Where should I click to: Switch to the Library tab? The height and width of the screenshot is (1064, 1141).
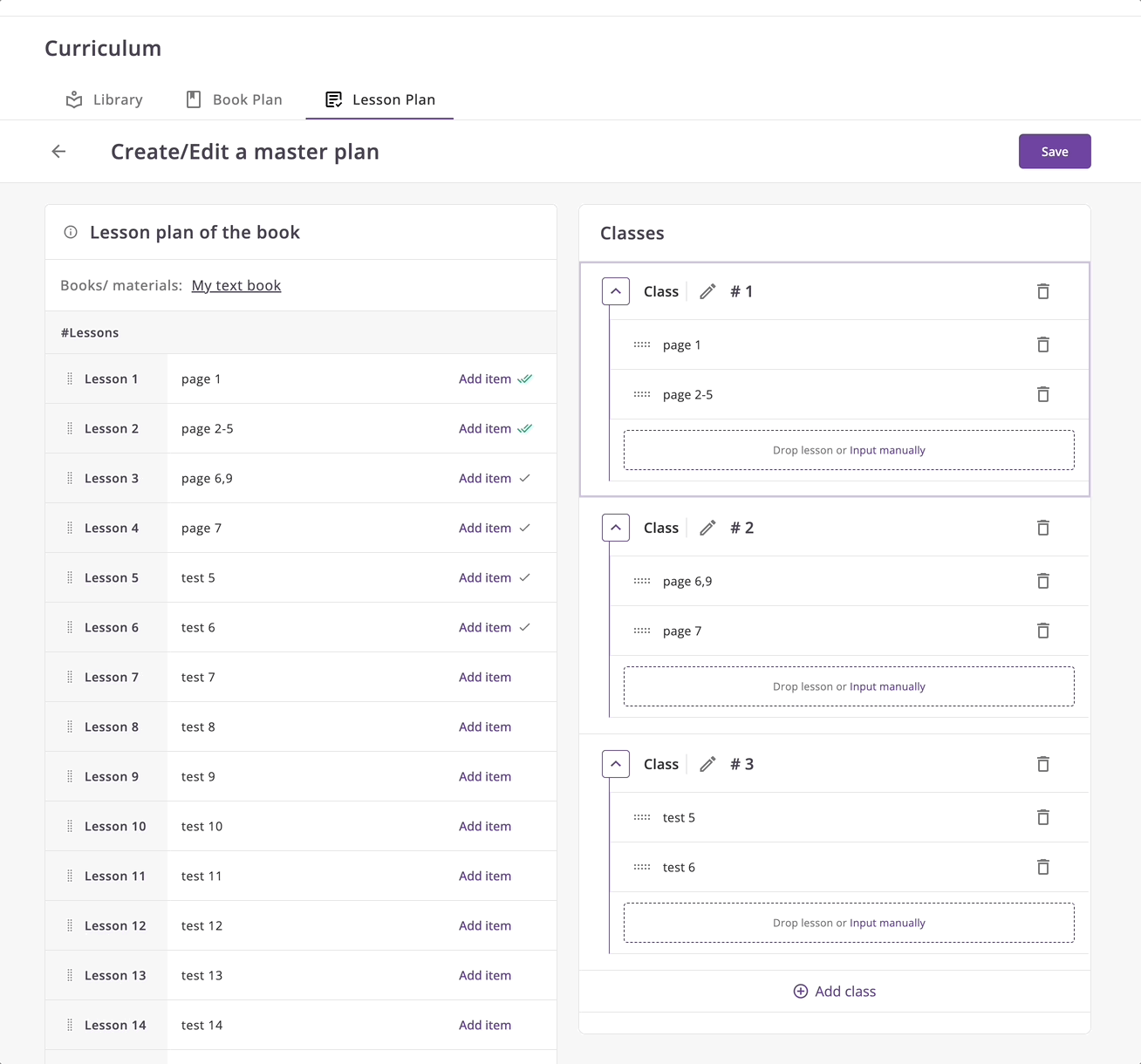[x=105, y=99]
